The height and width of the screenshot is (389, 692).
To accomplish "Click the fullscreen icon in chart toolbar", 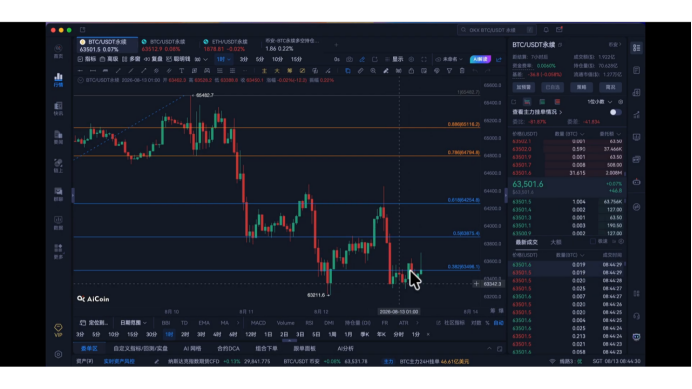I will (424, 59).
